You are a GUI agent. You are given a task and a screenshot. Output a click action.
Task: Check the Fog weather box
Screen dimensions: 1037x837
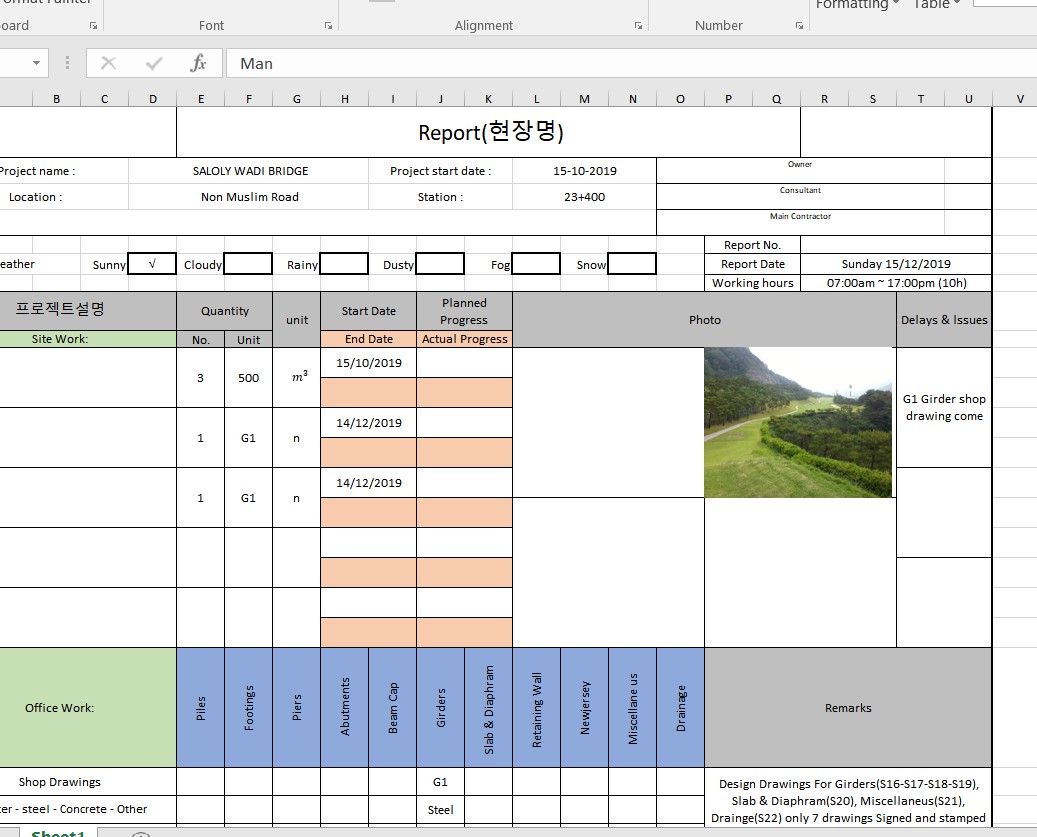(536, 264)
